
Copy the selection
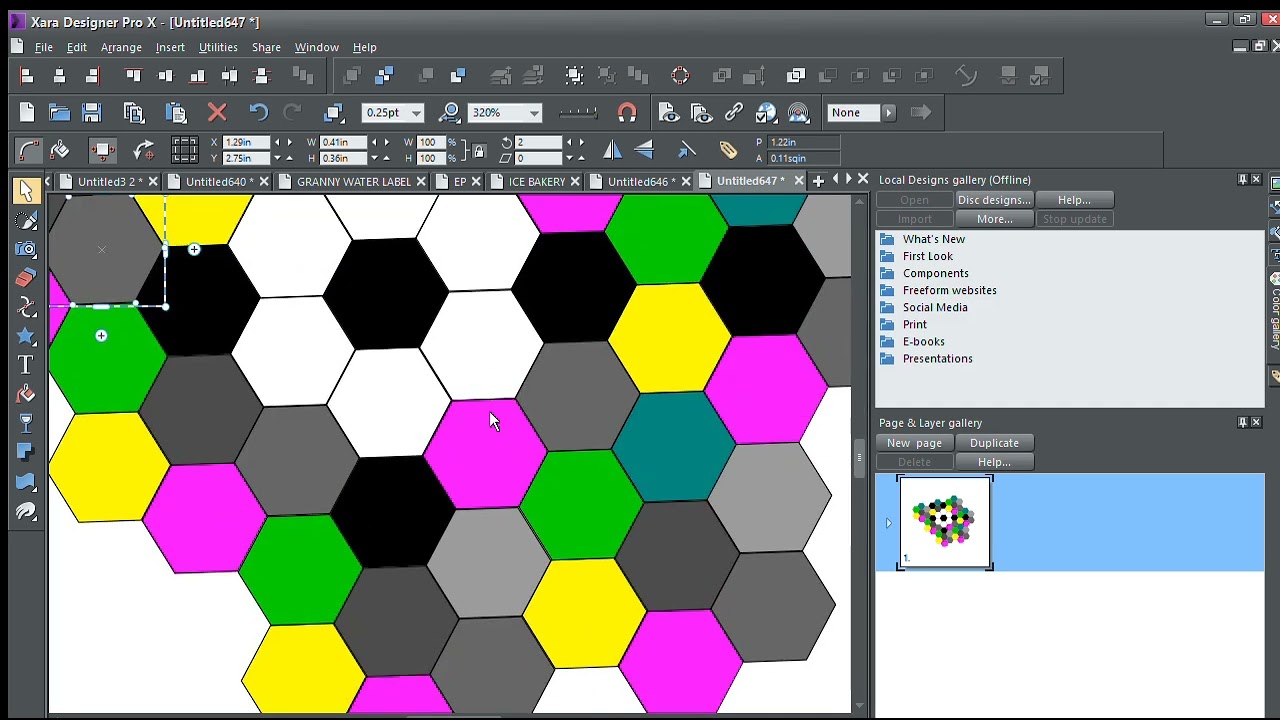133,113
